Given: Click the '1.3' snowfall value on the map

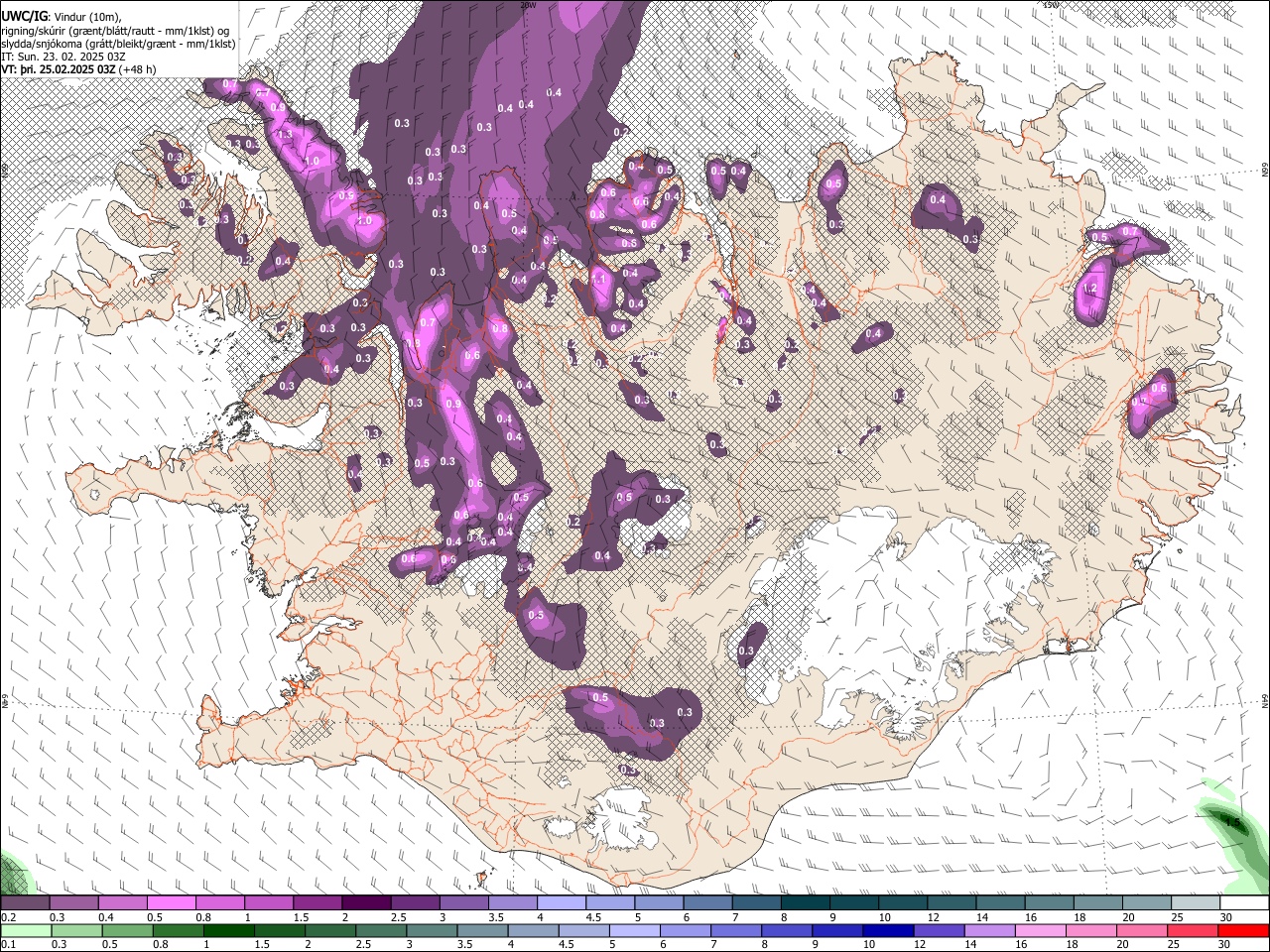Looking at the screenshot, I should click(284, 134).
